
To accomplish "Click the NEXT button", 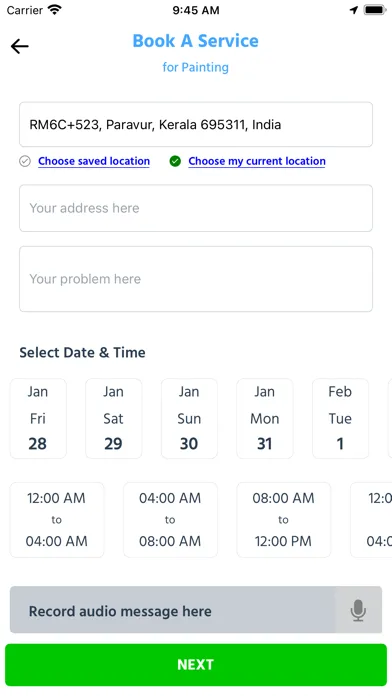I will pos(196,664).
